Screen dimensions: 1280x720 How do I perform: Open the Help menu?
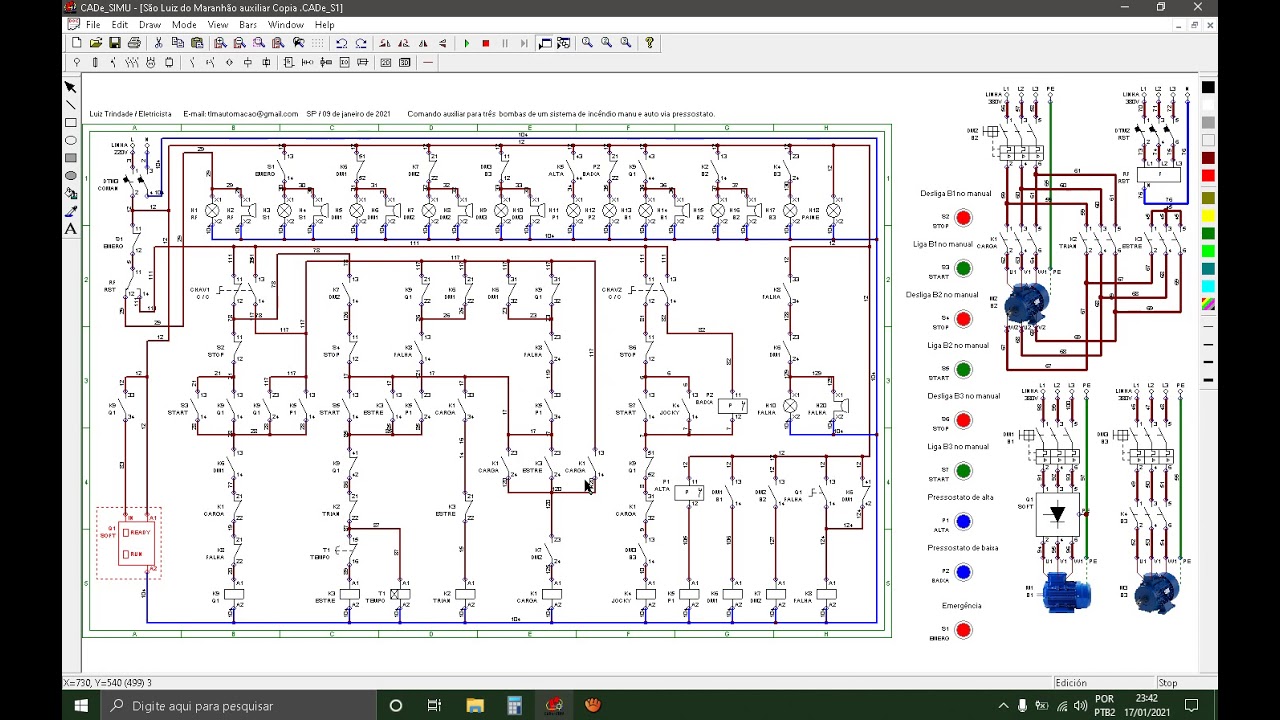coord(325,25)
